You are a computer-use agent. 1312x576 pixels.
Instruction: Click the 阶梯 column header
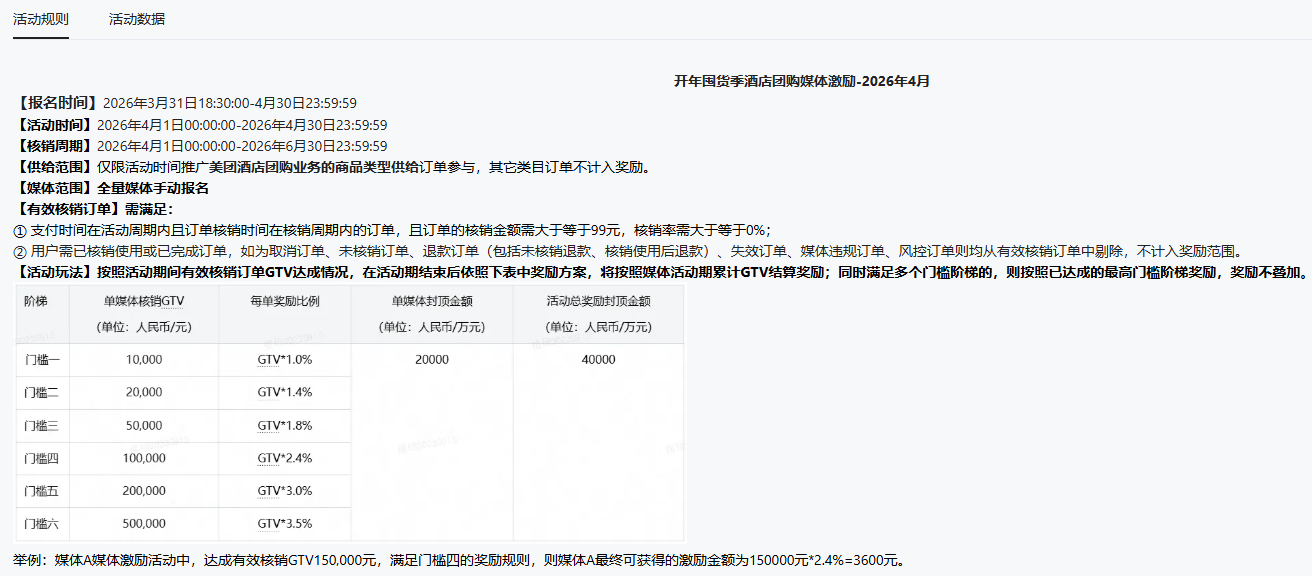click(x=35, y=302)
